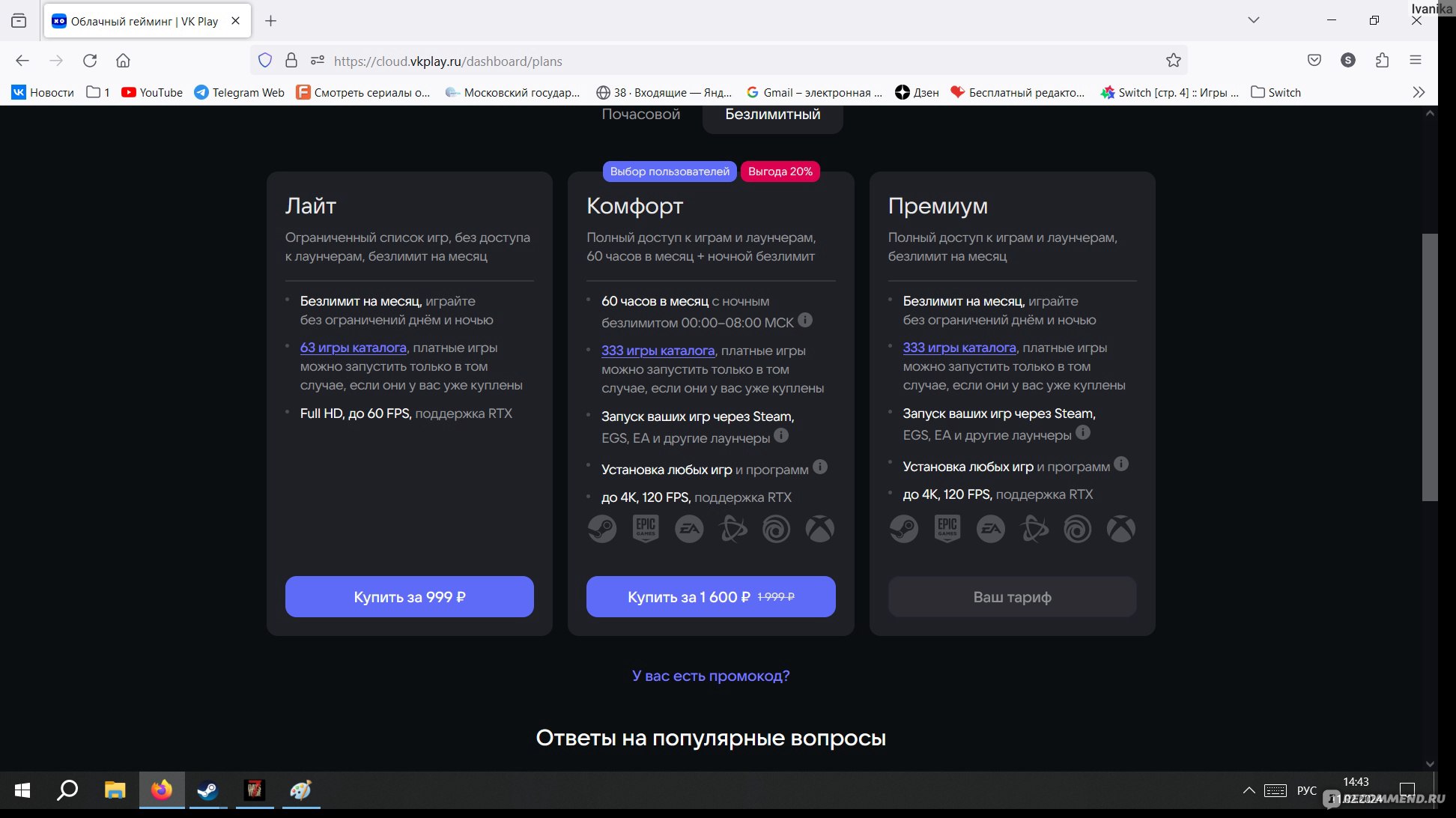This screenshot has width=1456, height=818.
Task: Click 'У вас есть промокод?' link
Action: pyautogui.click(x=711, y=675)
